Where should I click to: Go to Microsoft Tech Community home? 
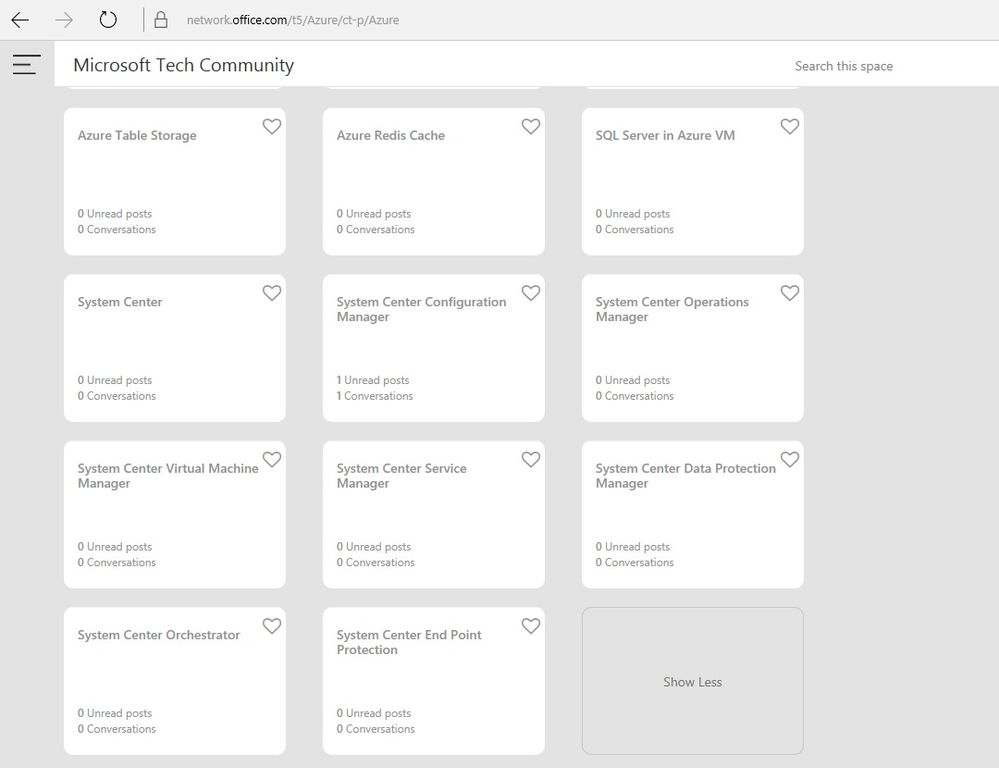pos(184,66)
